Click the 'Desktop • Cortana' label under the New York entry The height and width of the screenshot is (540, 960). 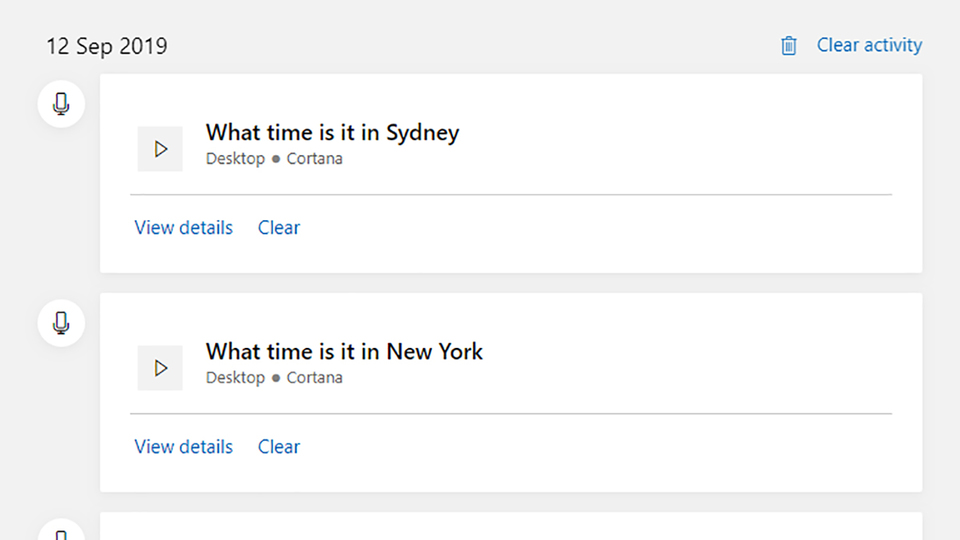[274, 378]
